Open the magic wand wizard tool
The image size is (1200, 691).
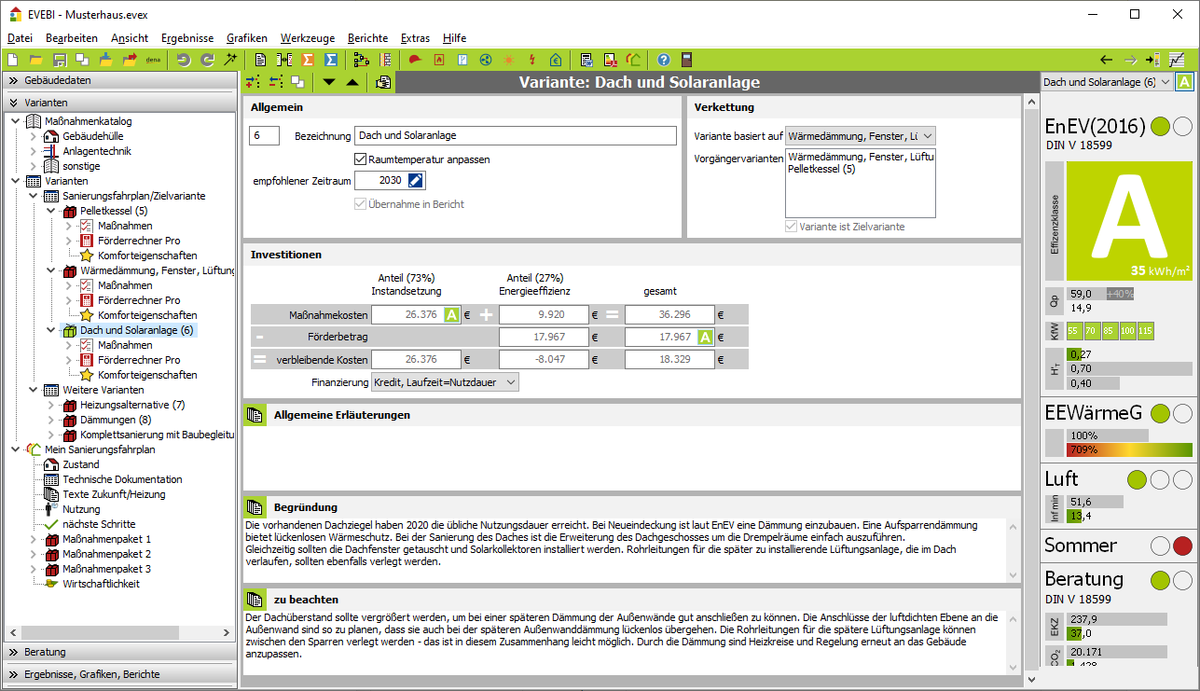[x=231, y=60]
